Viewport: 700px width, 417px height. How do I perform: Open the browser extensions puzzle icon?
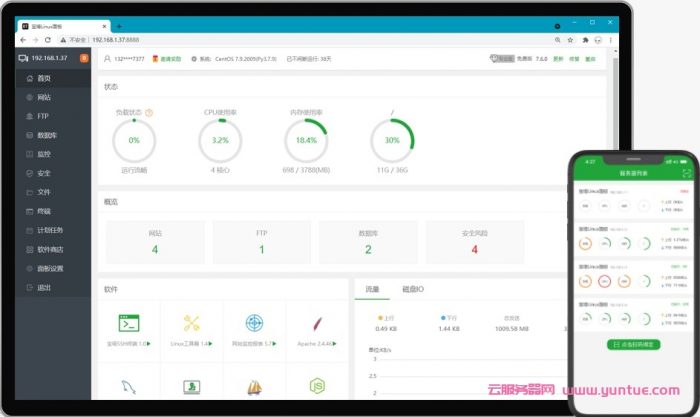pyautogui.click(x=585, y=40)
